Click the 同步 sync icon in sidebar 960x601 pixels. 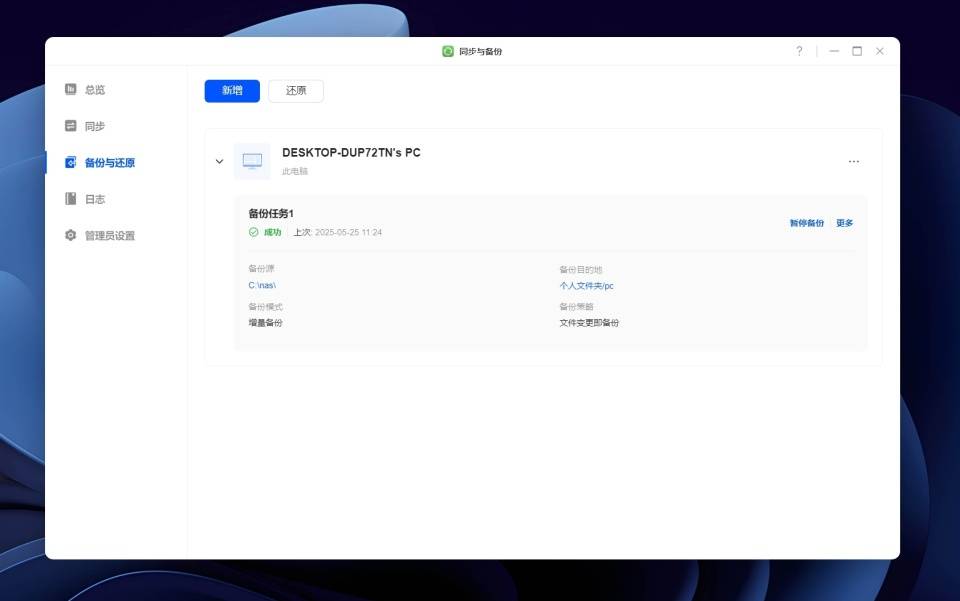(70, 126)
